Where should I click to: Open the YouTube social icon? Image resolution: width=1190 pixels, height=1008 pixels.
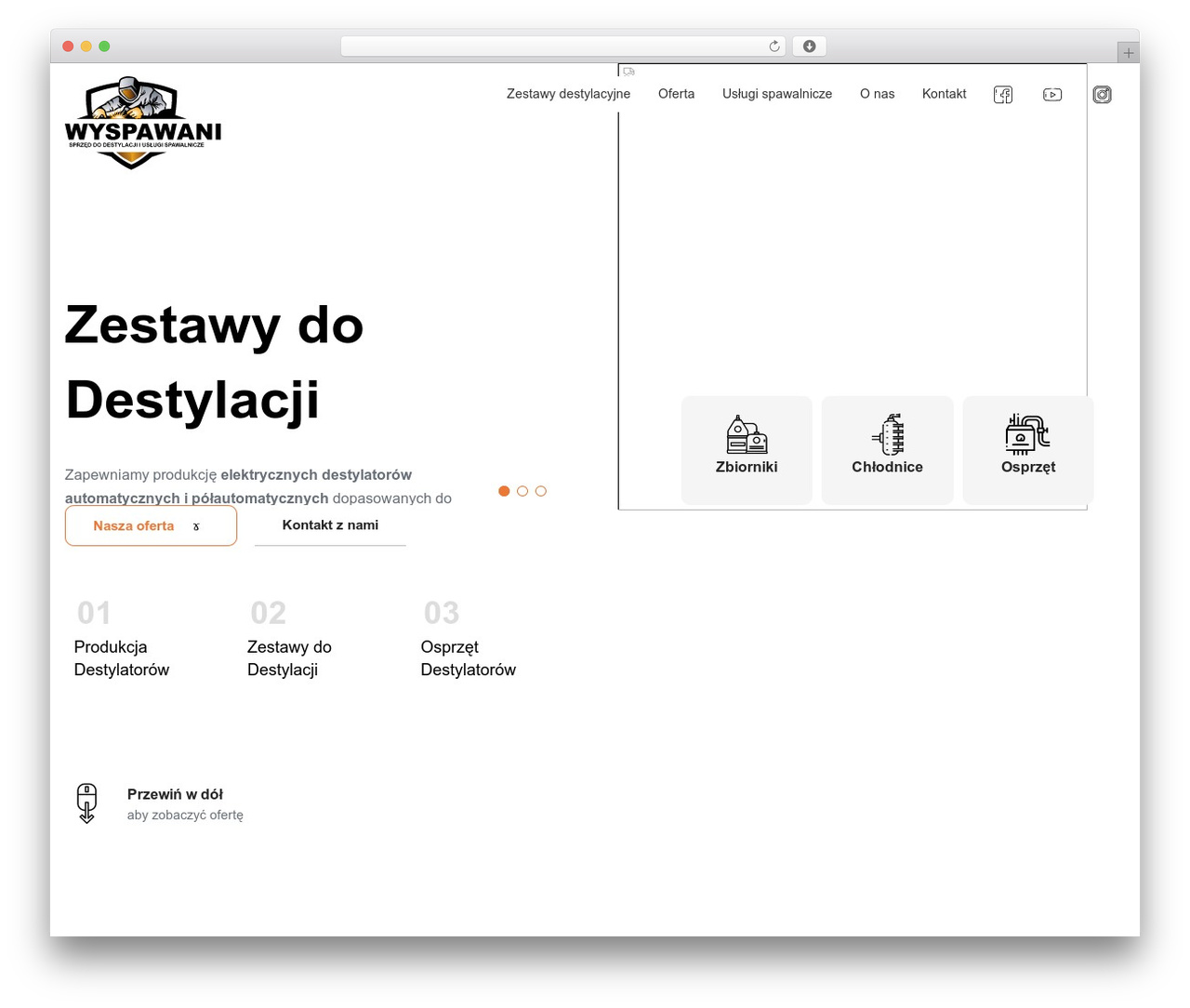tap(1052, 94)
